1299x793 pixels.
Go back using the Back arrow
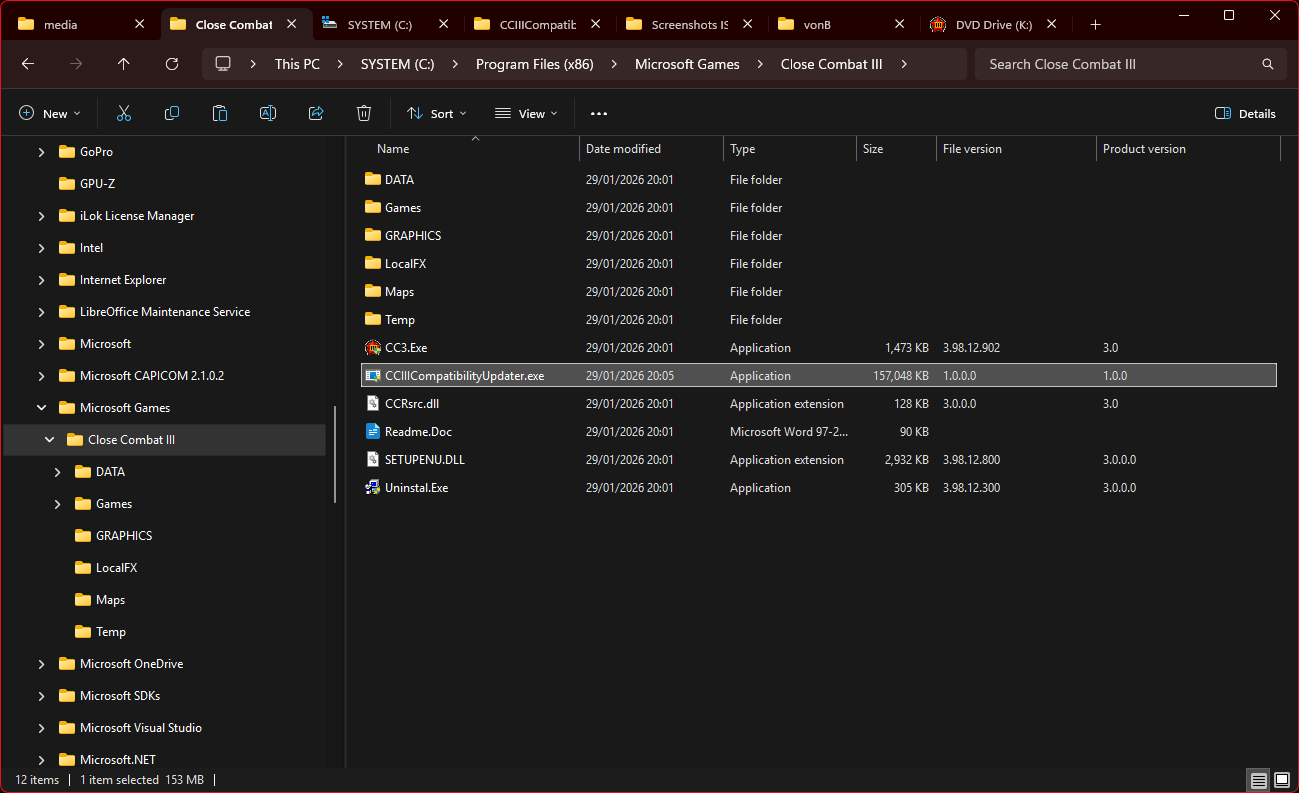tap(28, 64)
